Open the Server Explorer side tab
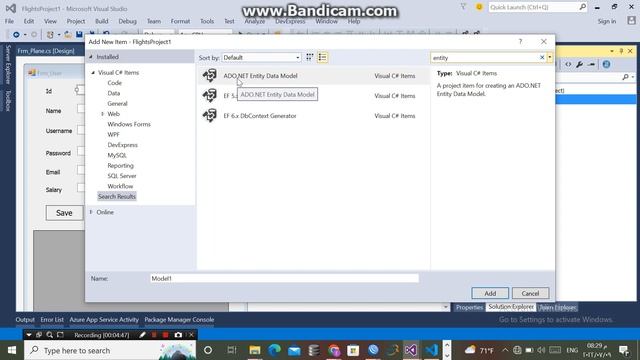This screenshot has height=360, width=640. click(x=8, y=64)
